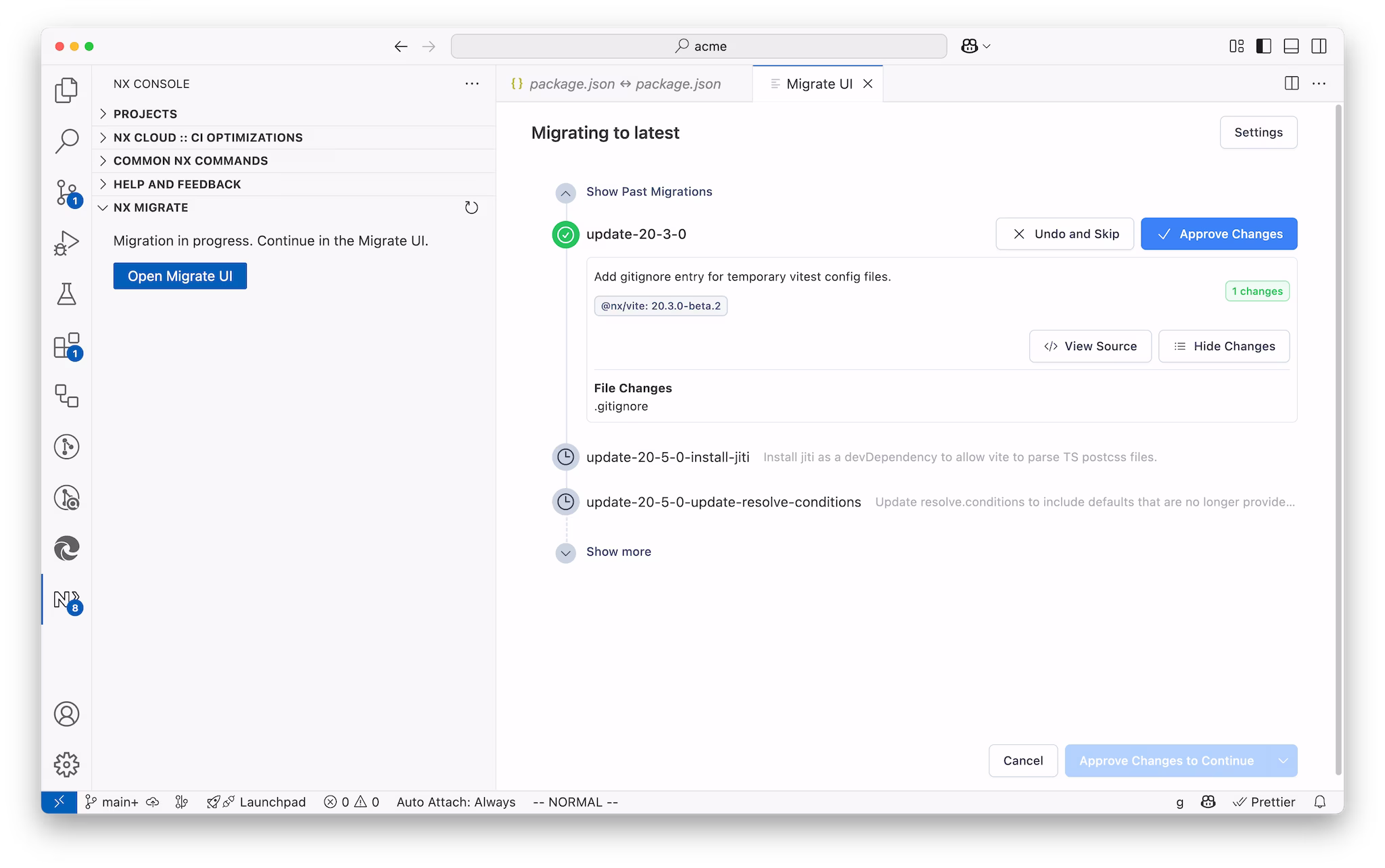Click the Open Migrate UI button

click(179, 276)
